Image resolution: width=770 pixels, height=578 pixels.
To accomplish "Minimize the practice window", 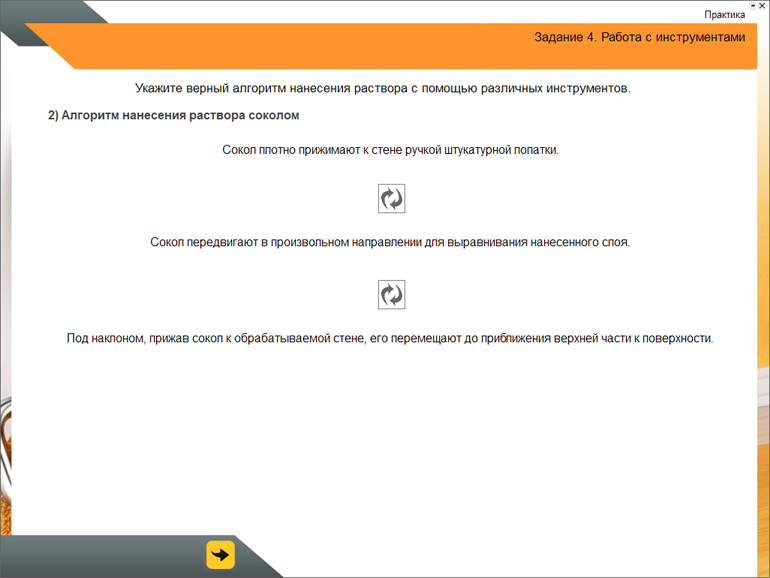I will 752,5.
